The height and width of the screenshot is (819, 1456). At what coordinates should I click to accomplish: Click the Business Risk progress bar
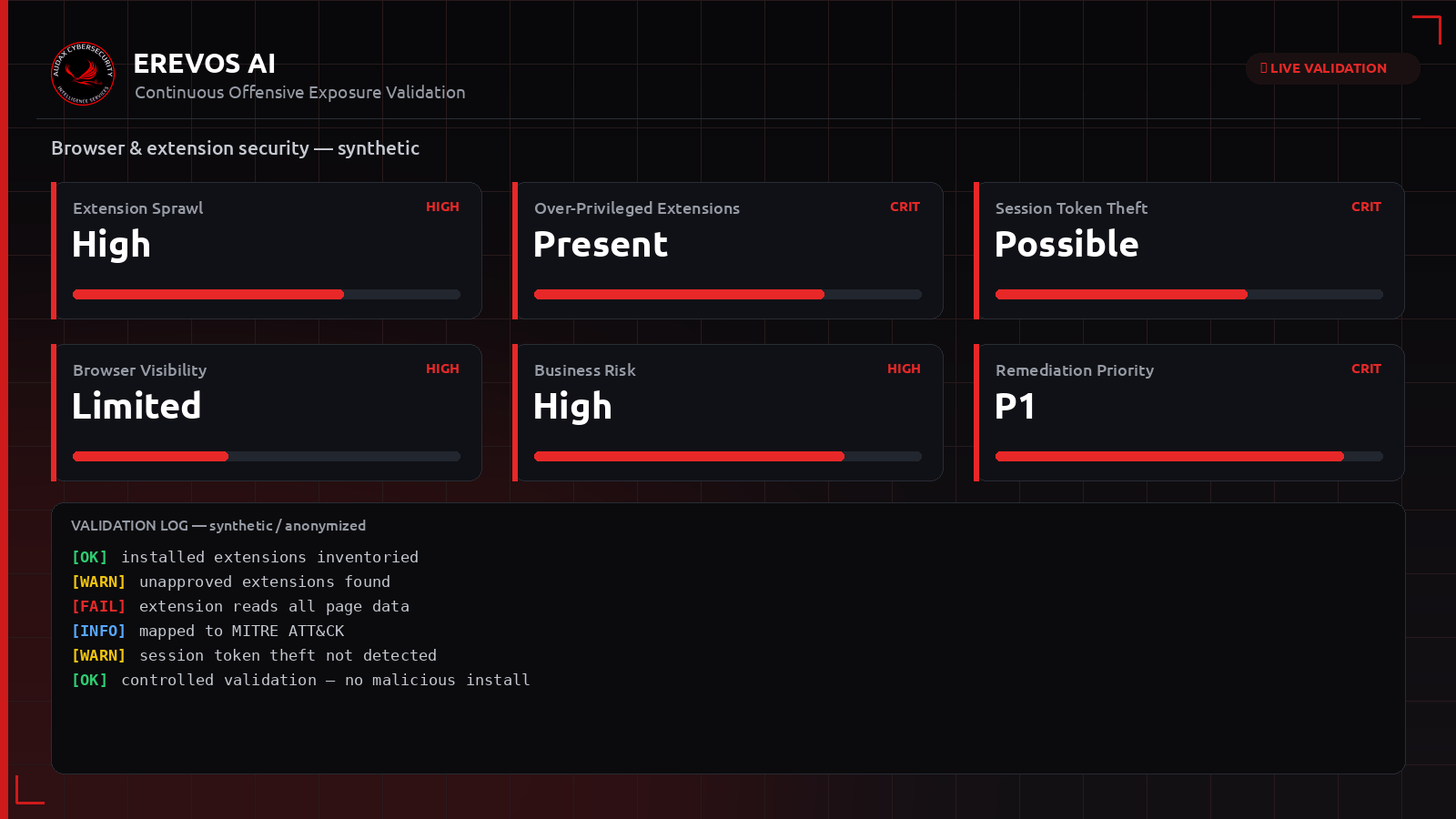[x=728, y=457]
